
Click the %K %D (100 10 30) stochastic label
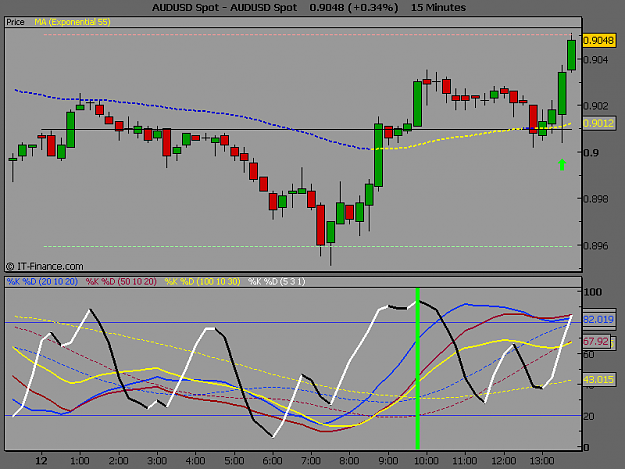click(202, 282)
